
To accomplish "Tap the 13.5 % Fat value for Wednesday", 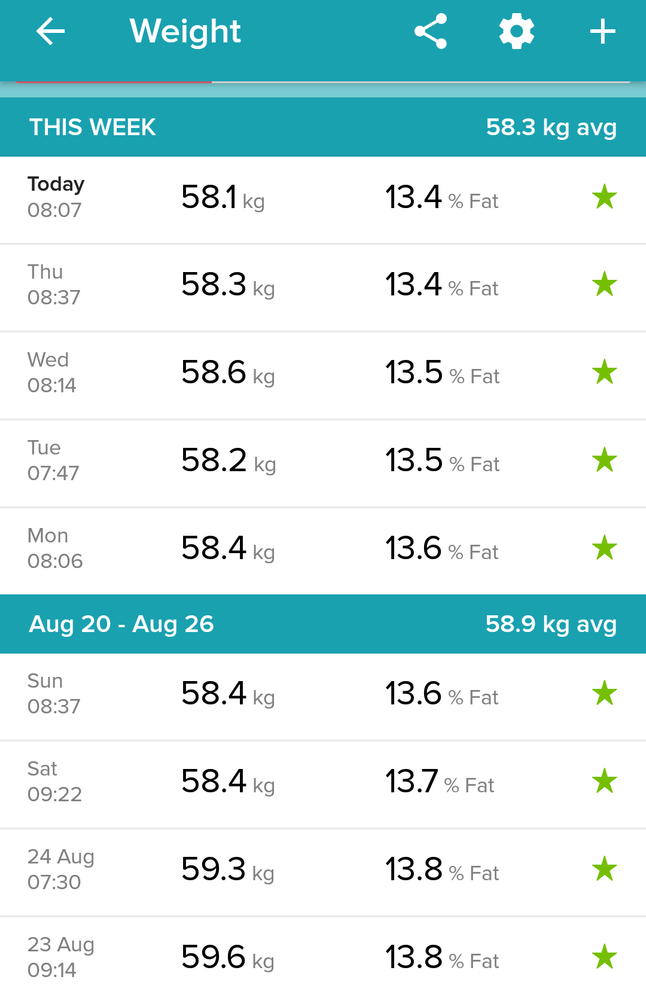I will tap(442, 373).
